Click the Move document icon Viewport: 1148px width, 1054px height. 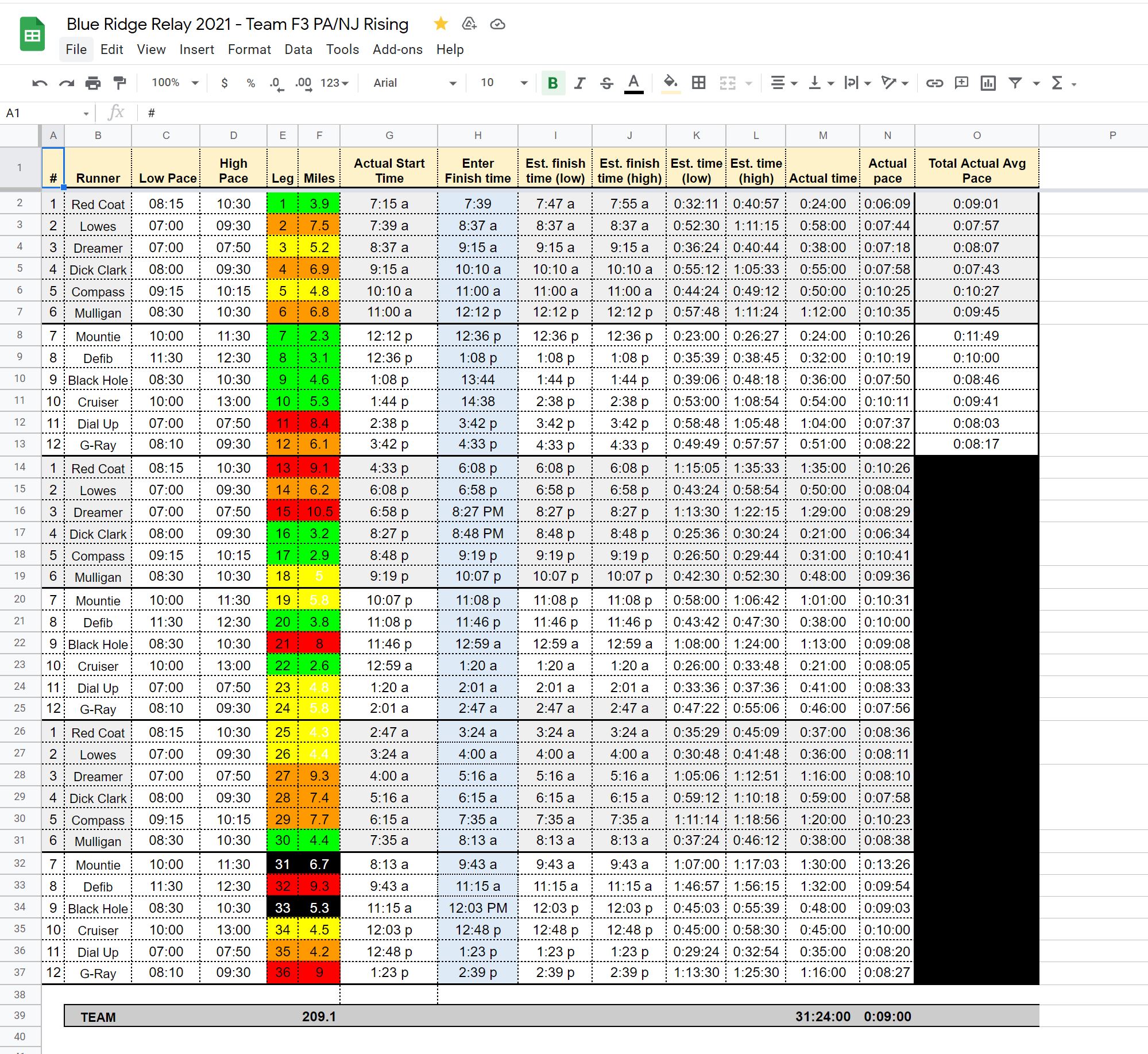click(469, 24)
